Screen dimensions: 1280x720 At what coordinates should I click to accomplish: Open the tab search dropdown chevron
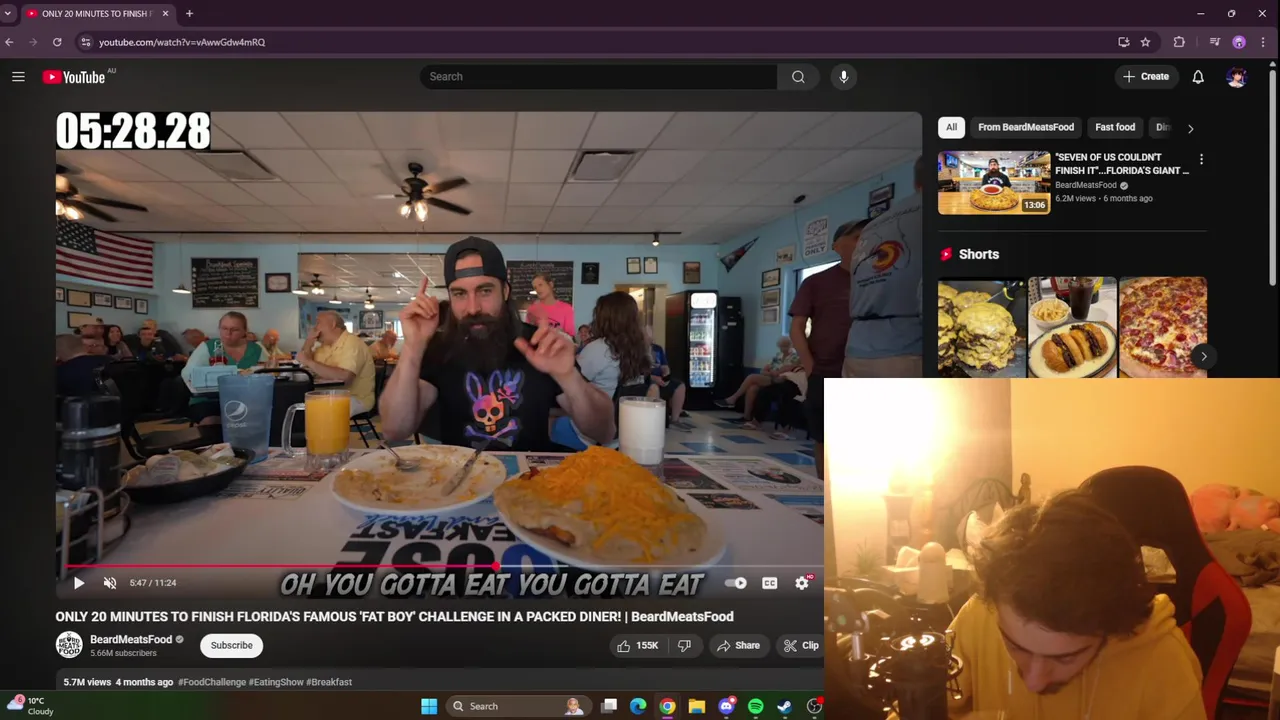tap(8, 14)
